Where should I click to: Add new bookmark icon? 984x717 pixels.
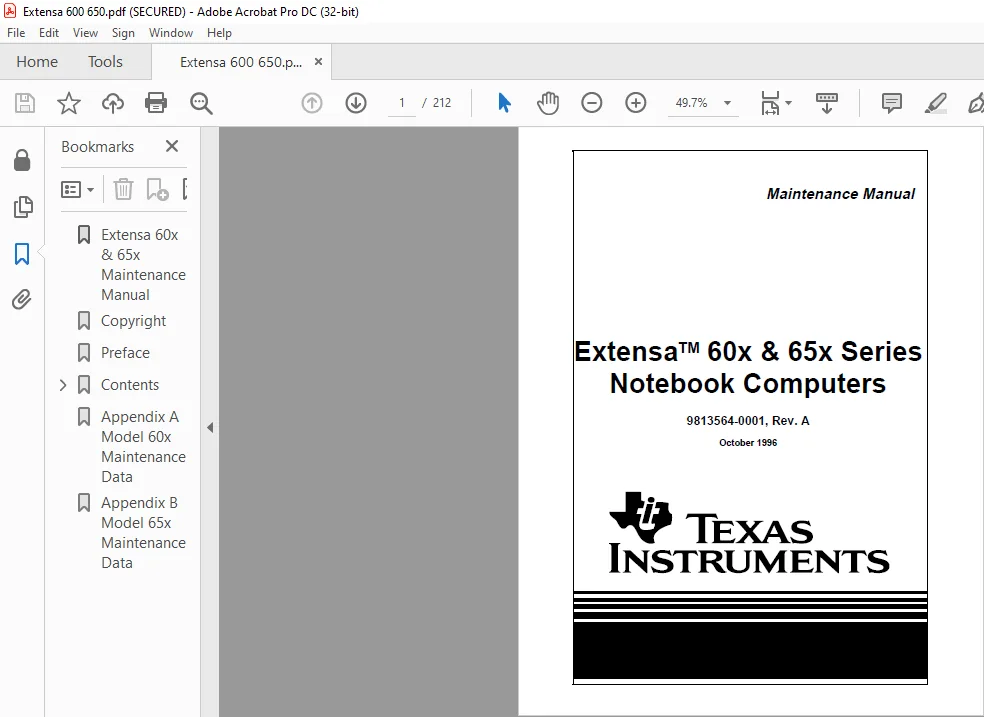tap(157, 189)
